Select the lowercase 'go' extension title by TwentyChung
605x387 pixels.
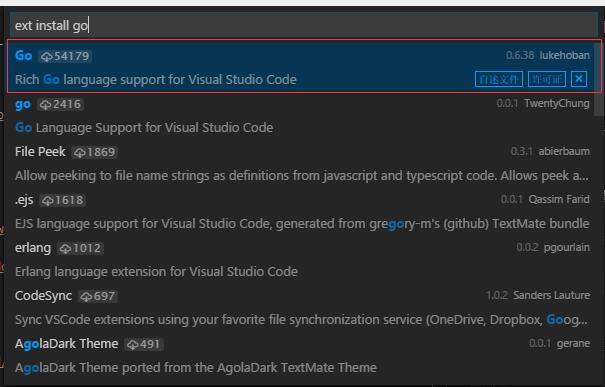click(x=23, y=104)
